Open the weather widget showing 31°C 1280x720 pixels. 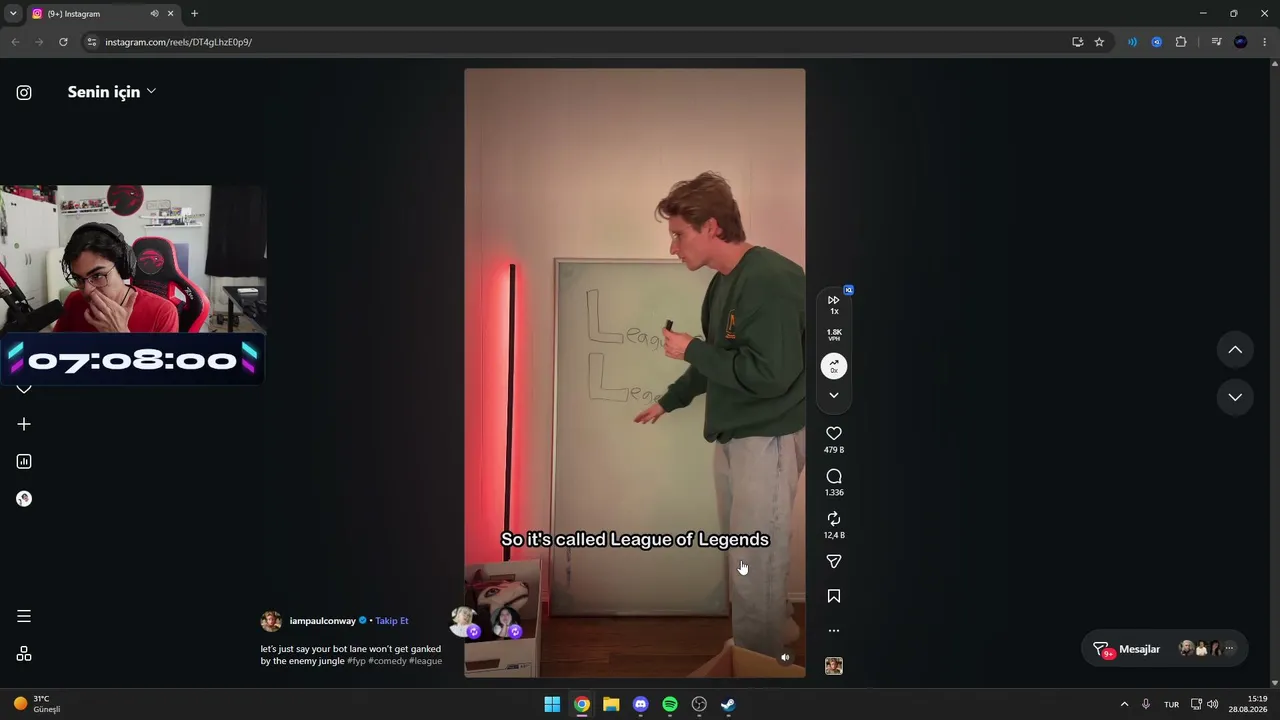(x=37, y=704)
